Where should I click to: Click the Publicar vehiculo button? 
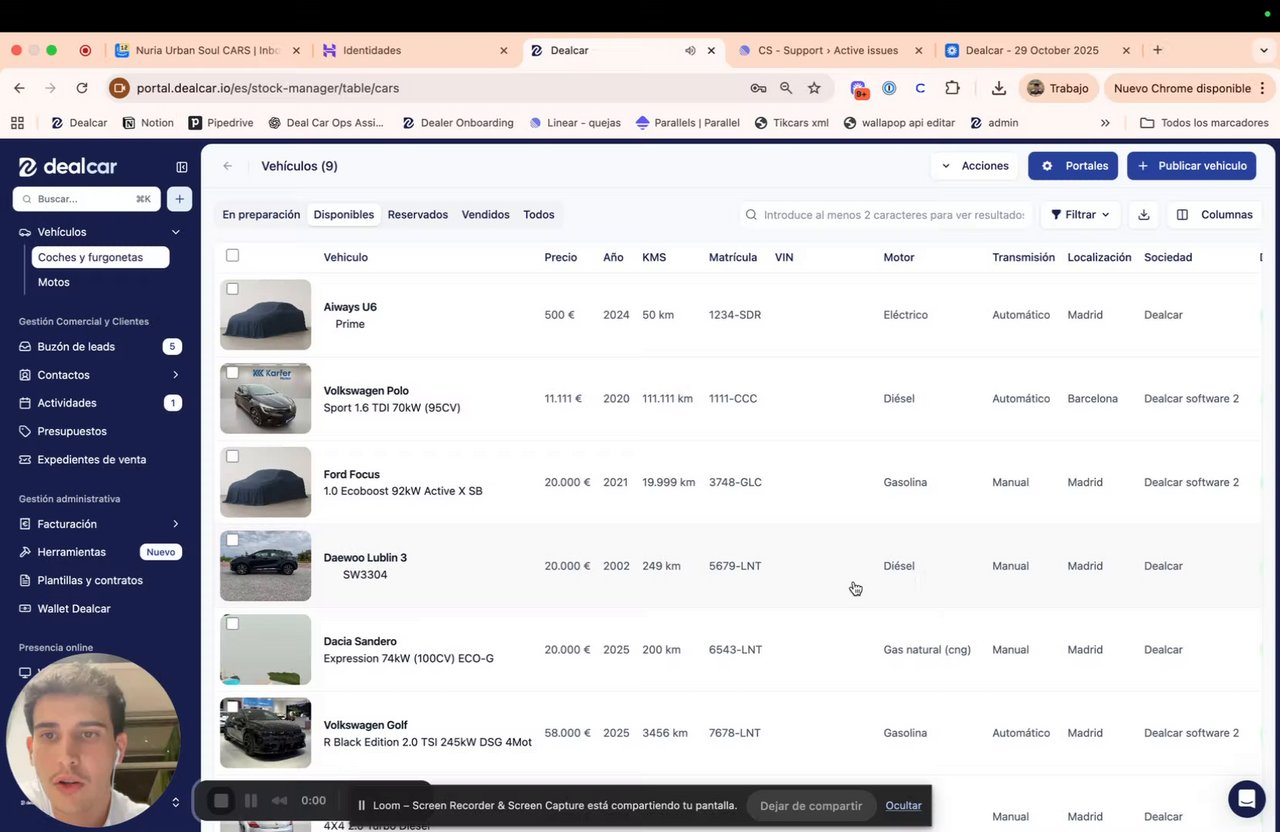tap(1191, 166)
